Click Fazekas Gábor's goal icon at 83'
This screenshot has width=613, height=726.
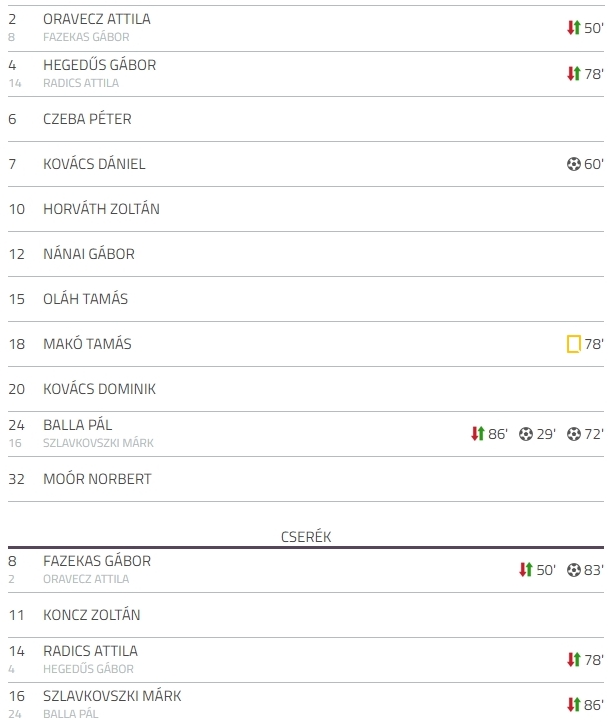(x=574, y=570)
